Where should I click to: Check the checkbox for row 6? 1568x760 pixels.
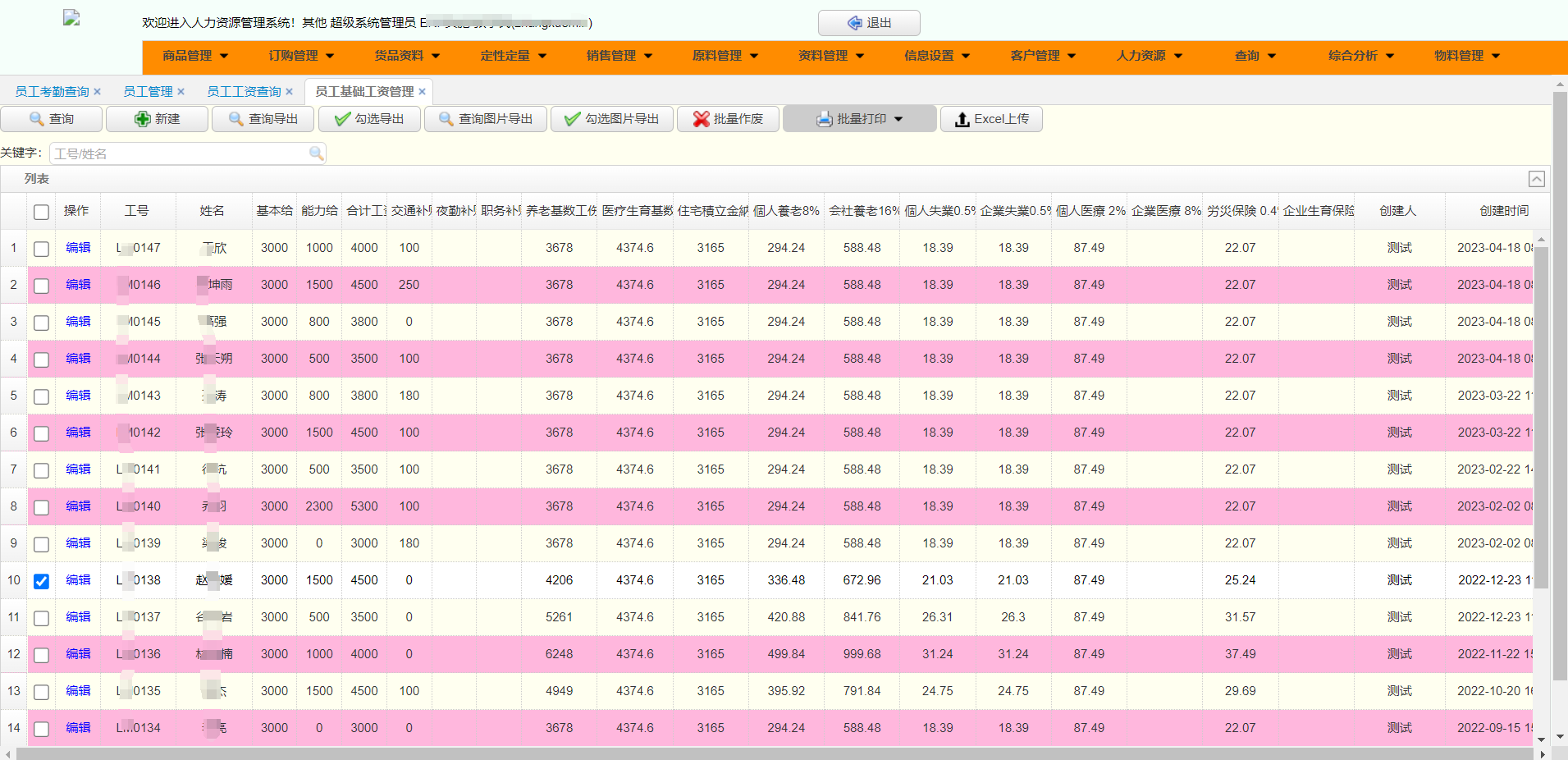click(x=41, y=433)
